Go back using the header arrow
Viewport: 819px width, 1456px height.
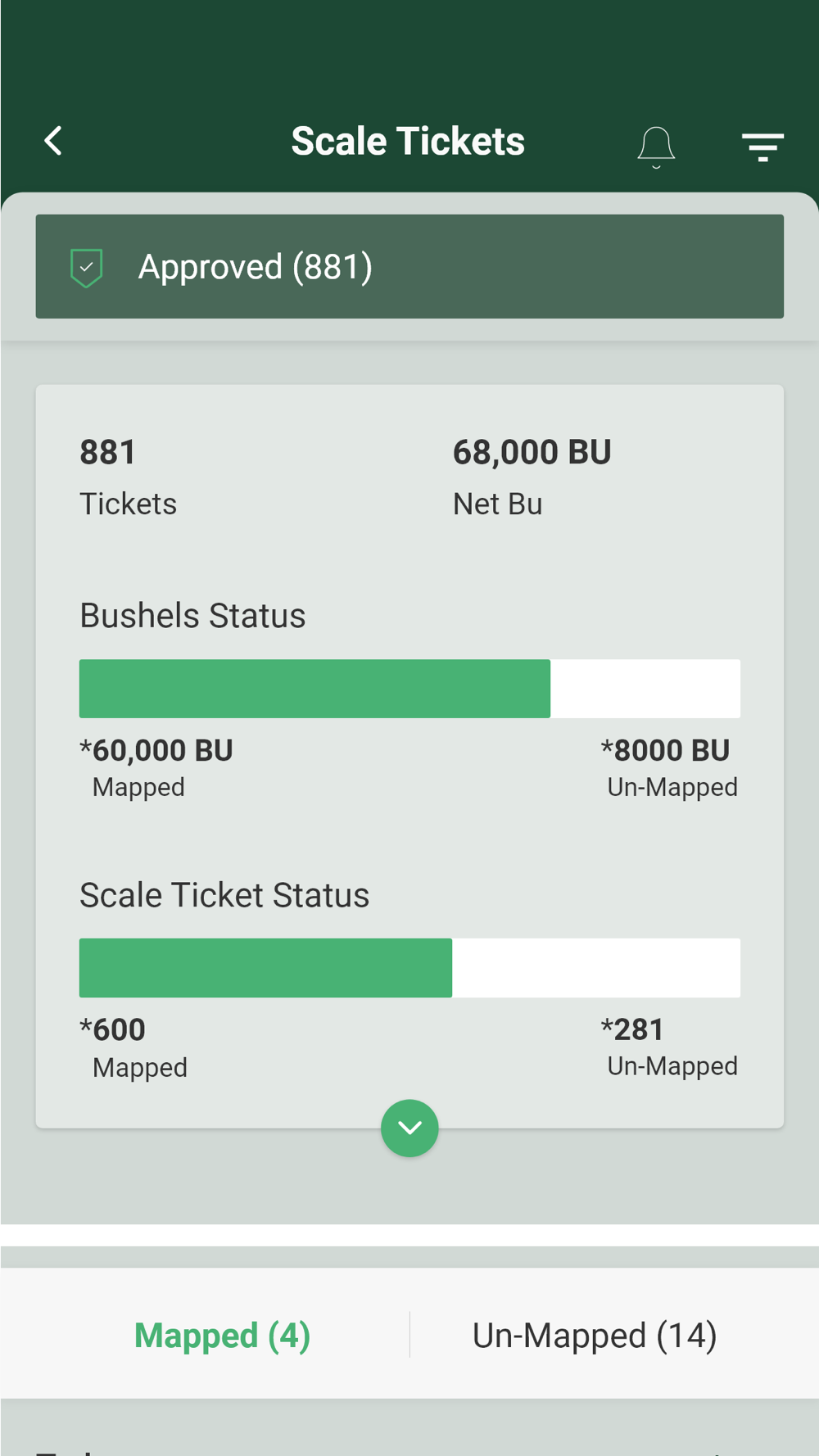click(54, 141)
